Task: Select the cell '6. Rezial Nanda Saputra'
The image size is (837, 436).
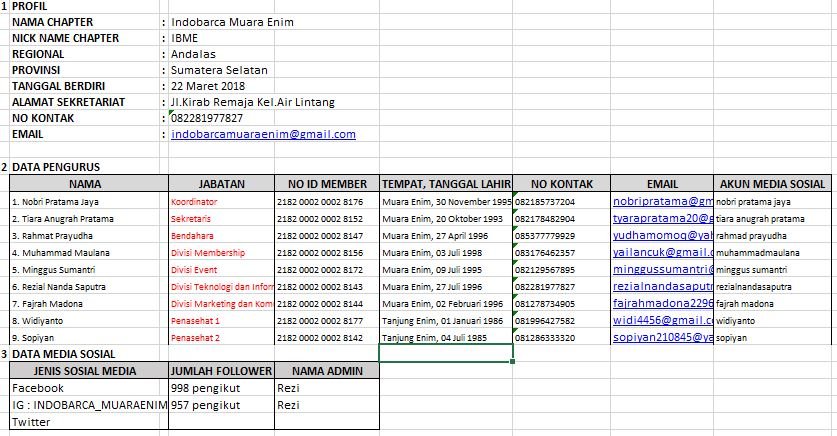Action: pyautogui.click(x=89, y=287)
